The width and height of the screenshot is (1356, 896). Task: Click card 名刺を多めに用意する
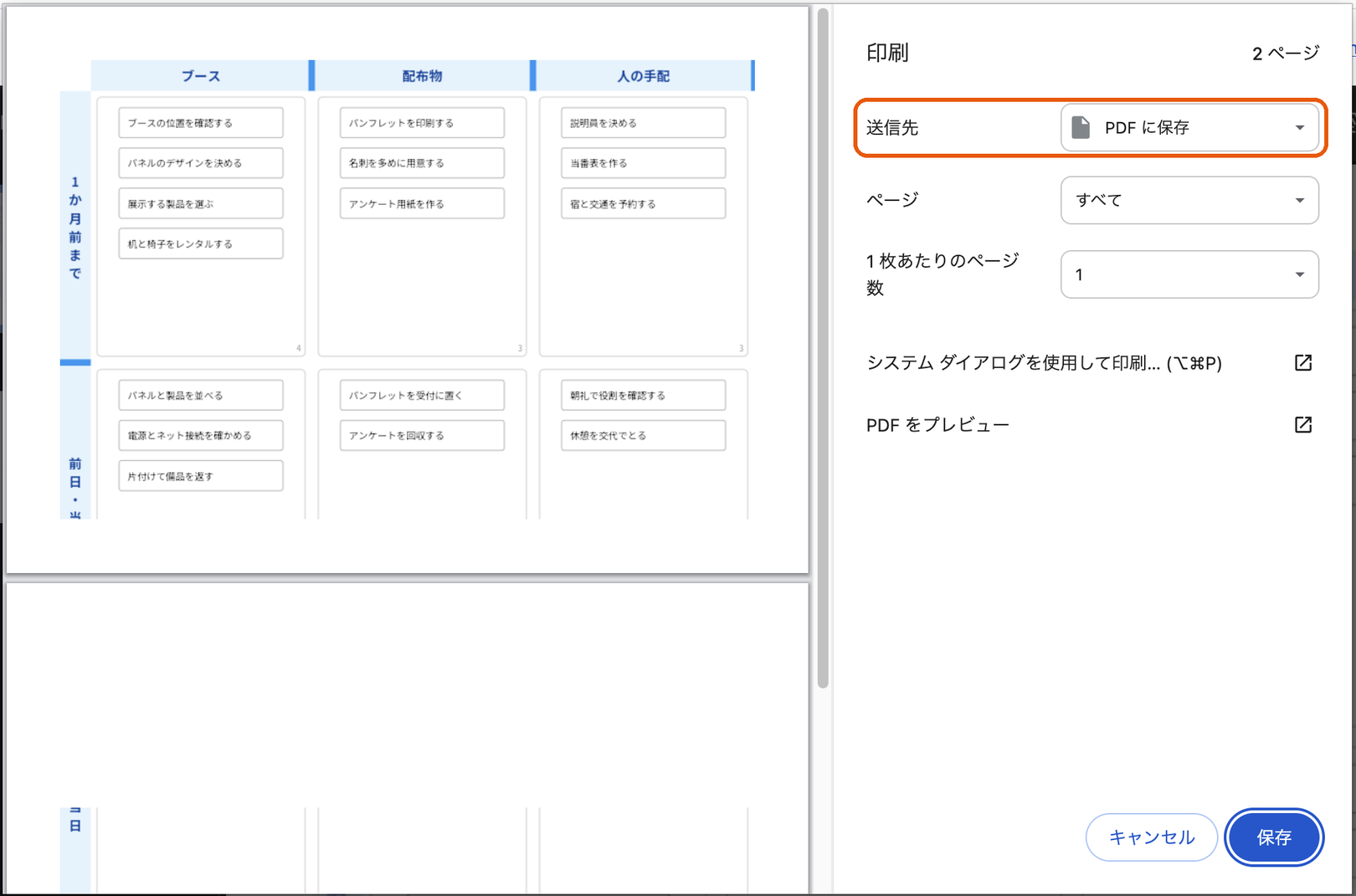422,163
